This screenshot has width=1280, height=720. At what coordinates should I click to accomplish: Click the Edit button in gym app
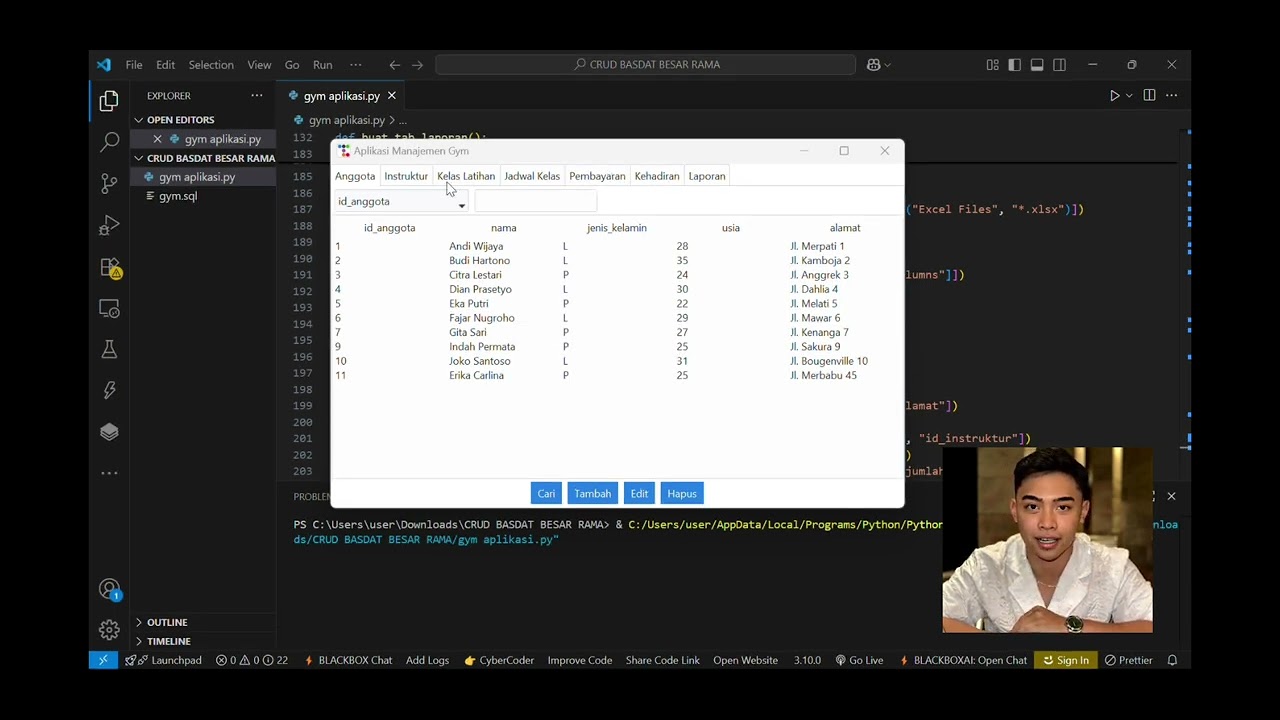tap(639, 493)
